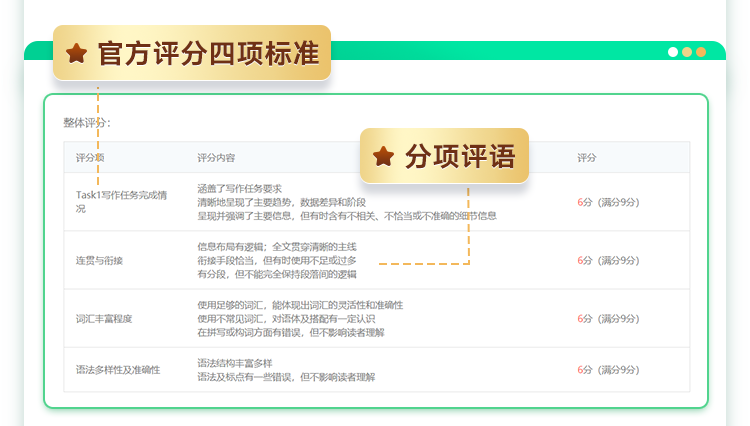Select the 官方评分四项标准 gold badge
The height and width of the screenshot is (426, 750).
click(x=192, y=53)
